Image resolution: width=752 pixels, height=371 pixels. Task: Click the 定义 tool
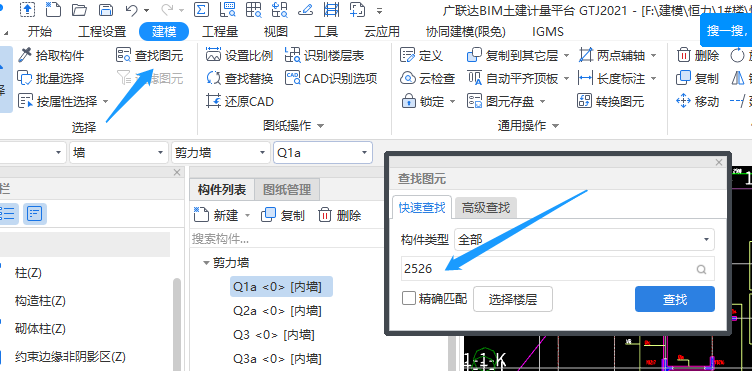[421, 56]
